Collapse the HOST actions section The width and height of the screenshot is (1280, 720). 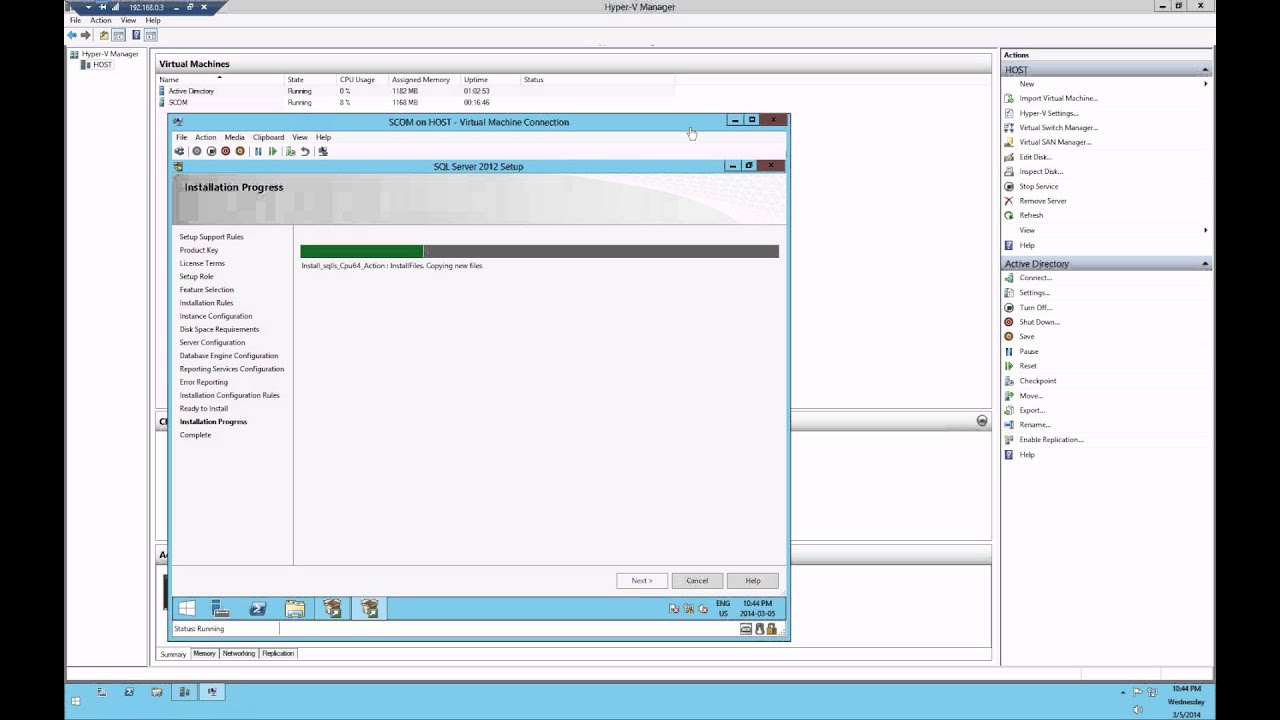[x=1205, y=70]
